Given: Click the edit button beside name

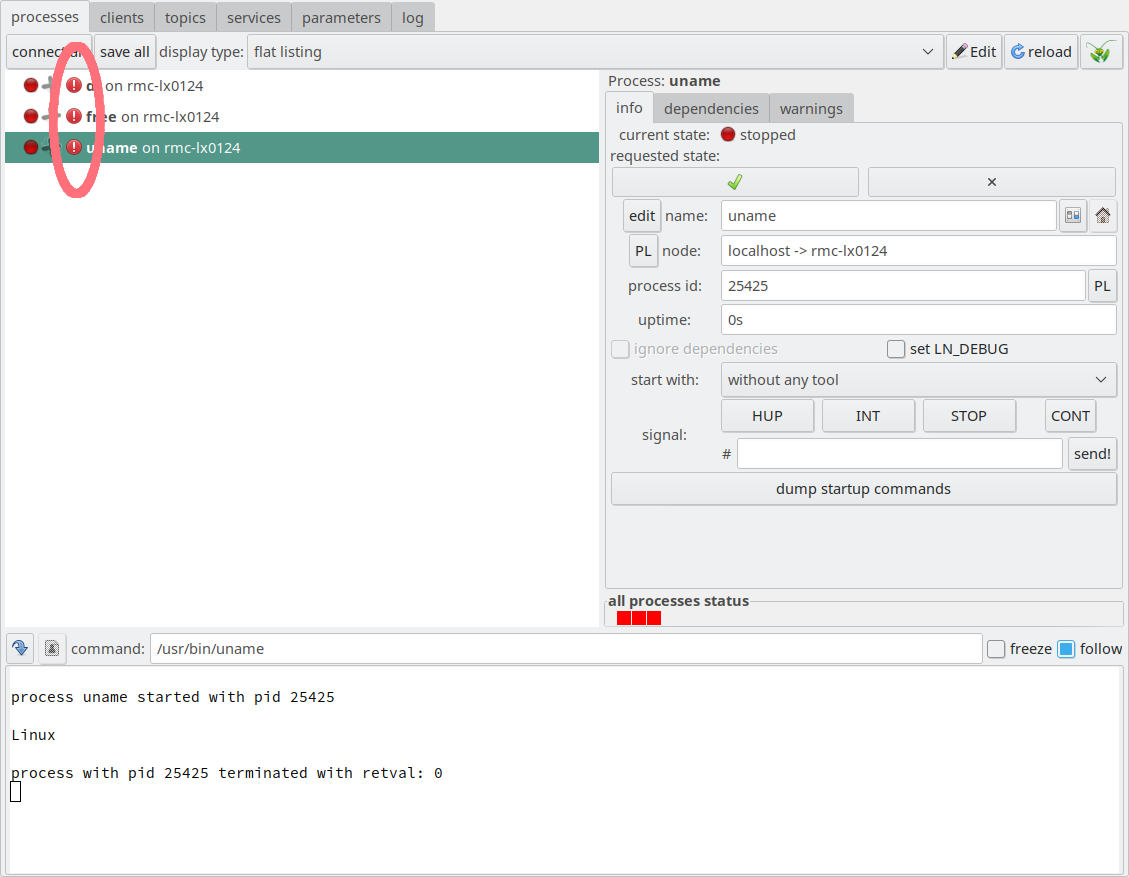Looking at the screenshot, I should [642, 216].
